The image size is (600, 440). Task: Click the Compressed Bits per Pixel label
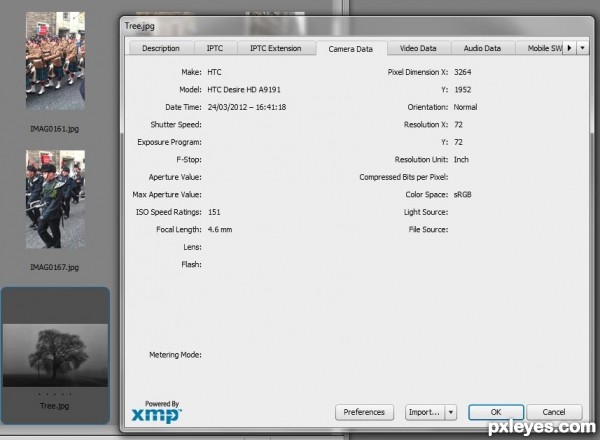[x=404, y=177]
